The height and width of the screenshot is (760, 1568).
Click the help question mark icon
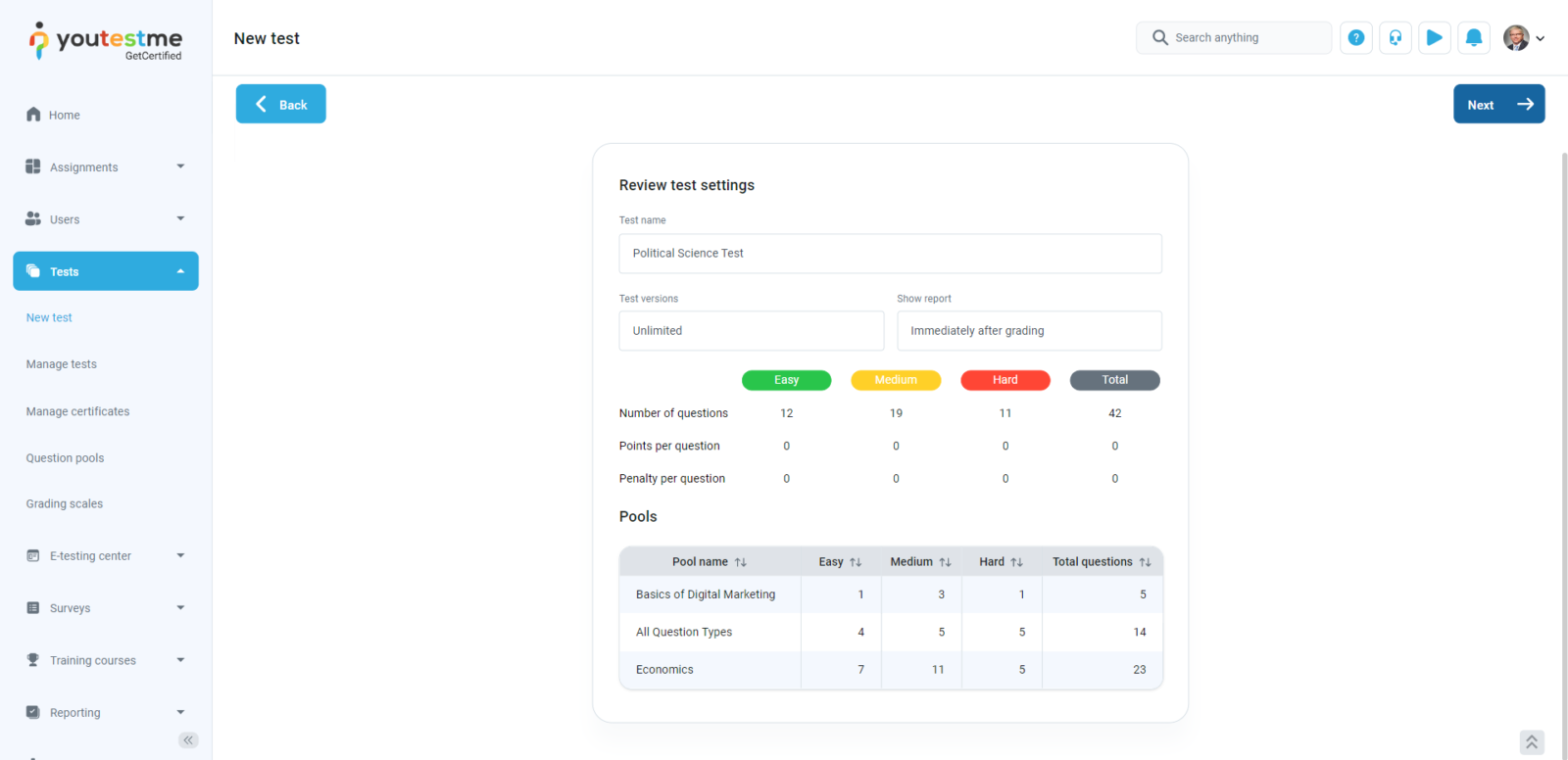[x=1355, y=38]
